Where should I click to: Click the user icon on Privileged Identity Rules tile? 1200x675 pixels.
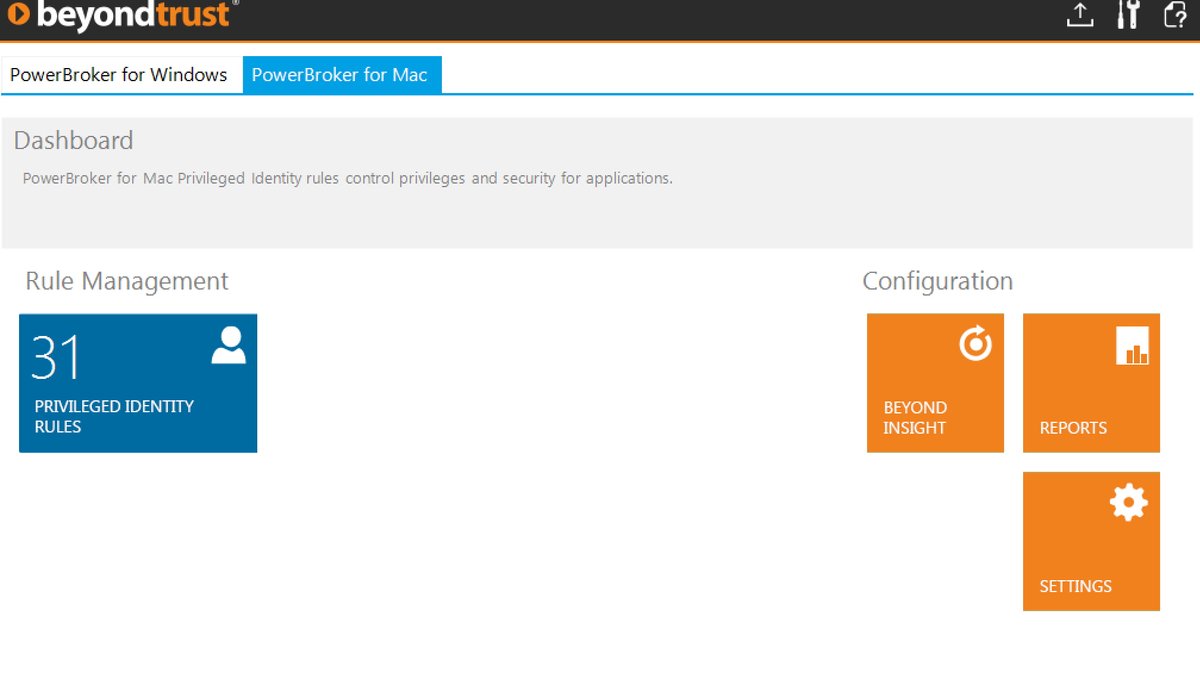tap(228, 345)
